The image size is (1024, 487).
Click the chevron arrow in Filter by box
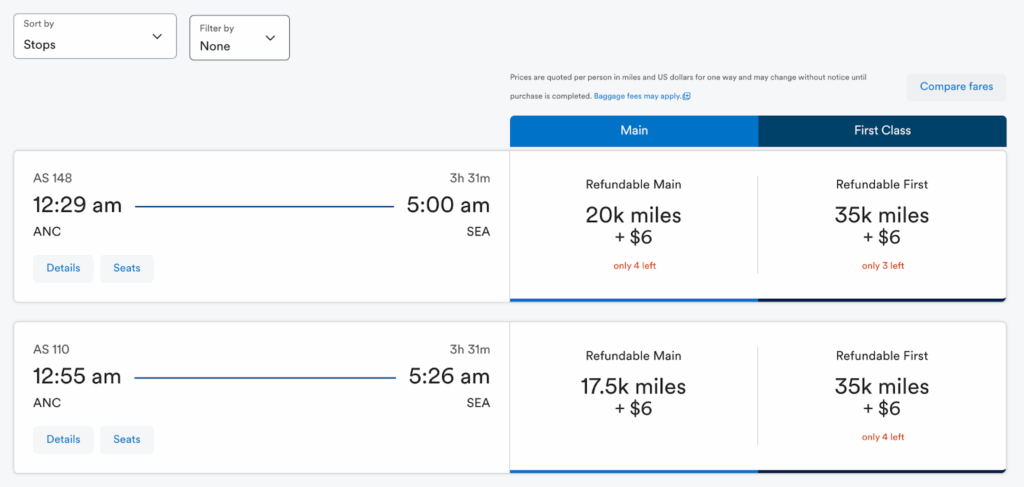[x=270, y=38]
